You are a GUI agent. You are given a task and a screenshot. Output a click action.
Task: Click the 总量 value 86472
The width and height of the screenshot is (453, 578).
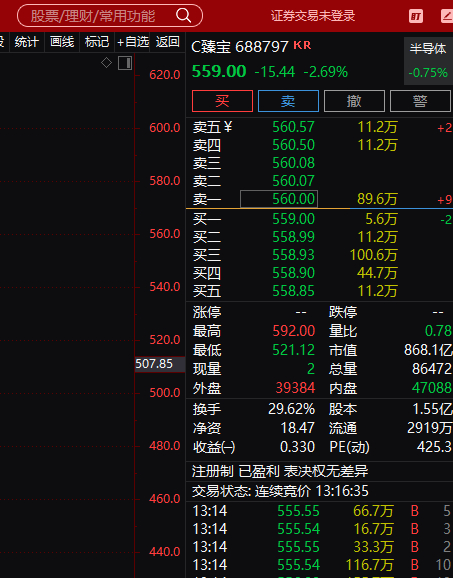pyautogui.click(x=432, y=369)
